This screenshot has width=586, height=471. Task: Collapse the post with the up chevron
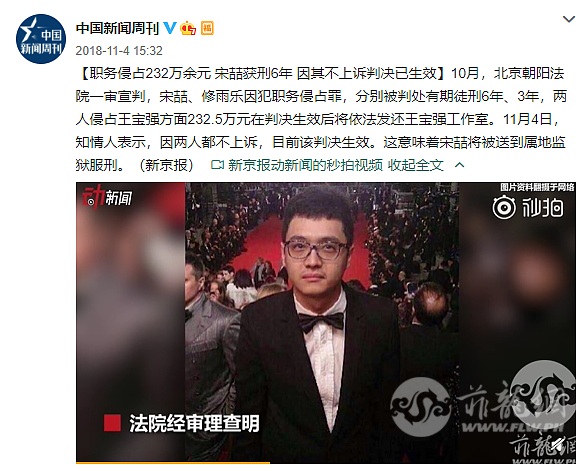click(x=459, y=165)
